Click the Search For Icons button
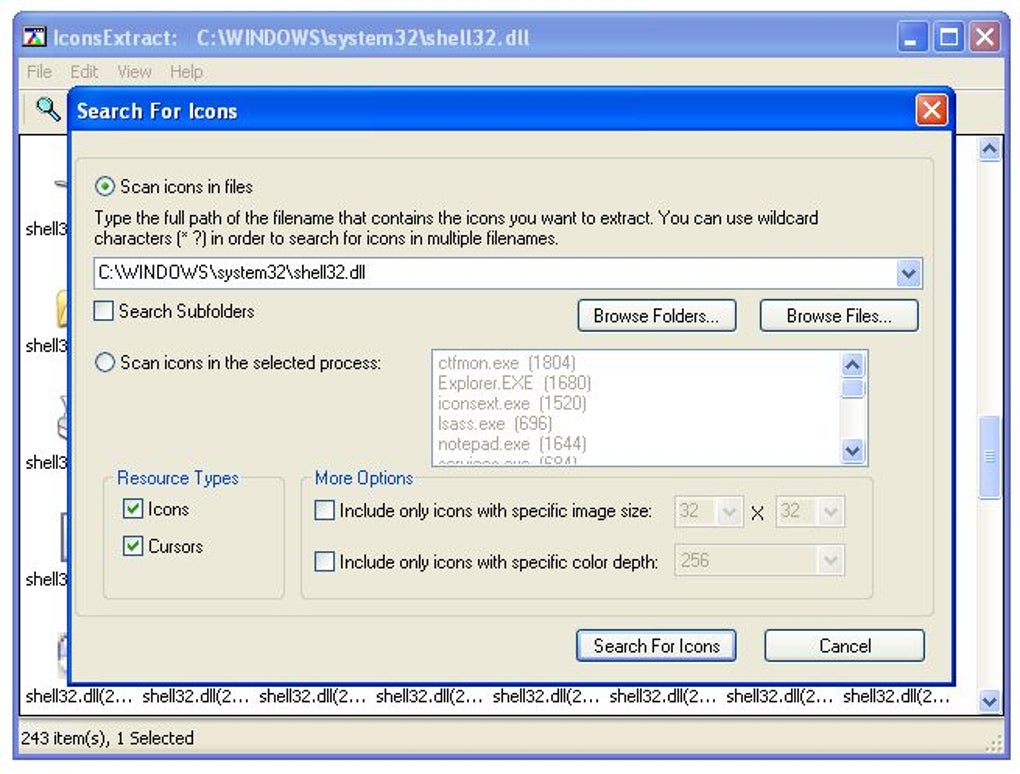1020x774 pixels. coord(656,646)
